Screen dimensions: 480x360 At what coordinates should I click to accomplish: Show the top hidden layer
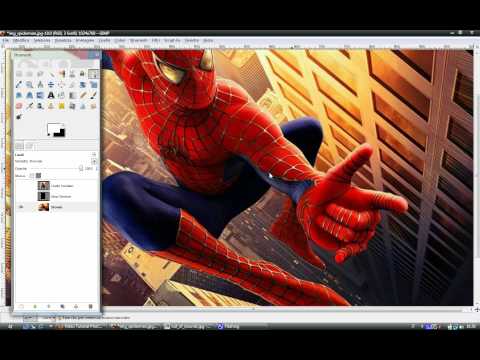[x=21, y=185]
